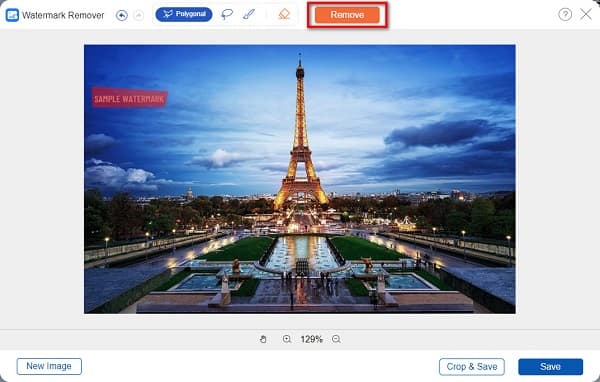Undo the last action
This screenshot has height=382, width=600.
(x=122, y=15)
